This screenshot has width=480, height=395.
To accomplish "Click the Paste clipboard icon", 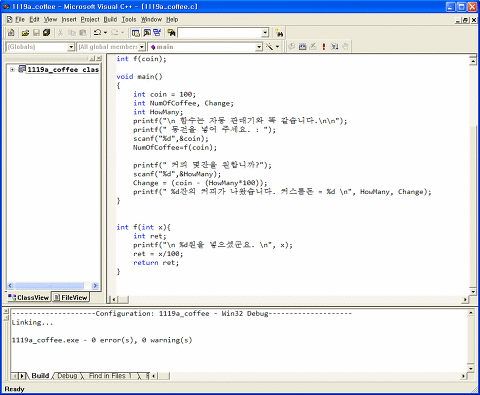I will (83, 33).
